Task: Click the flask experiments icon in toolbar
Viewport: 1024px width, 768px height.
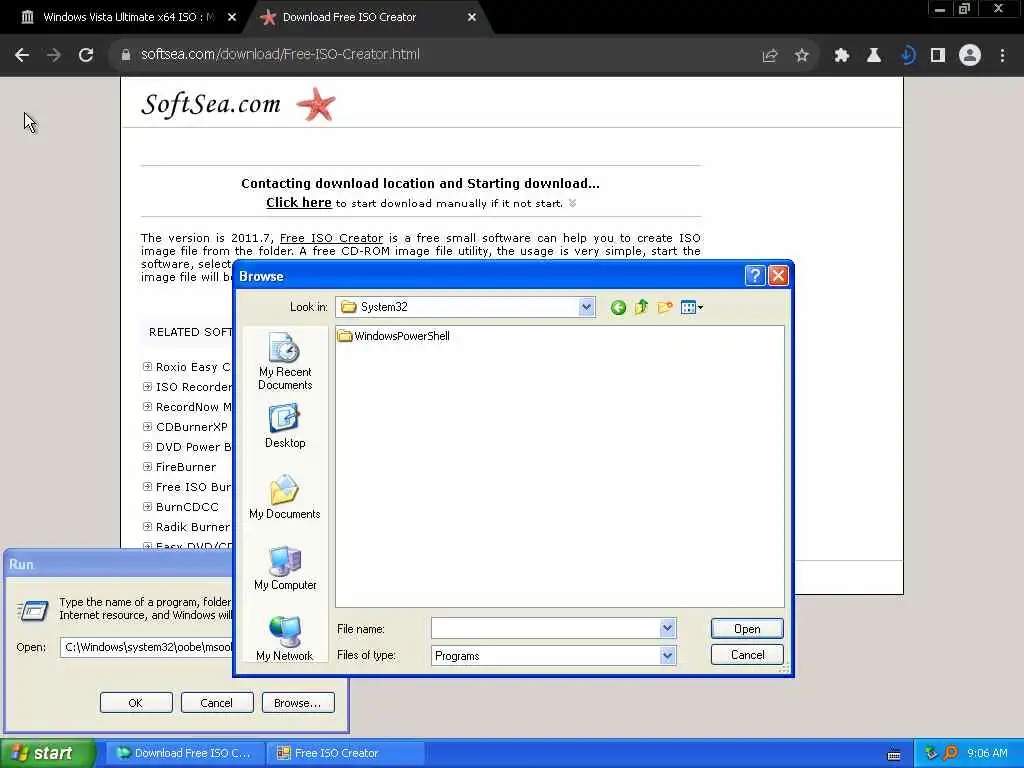Action: 874,56
